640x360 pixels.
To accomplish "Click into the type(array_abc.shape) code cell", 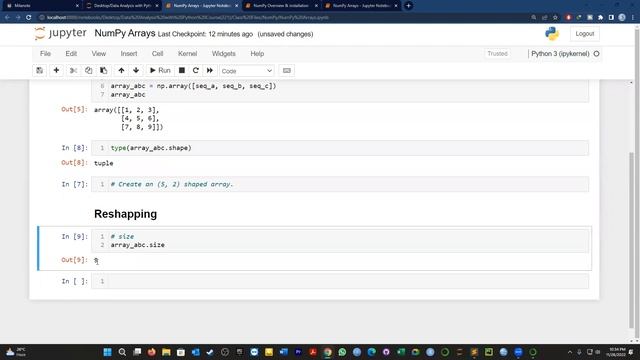I will tap(340, 148).
